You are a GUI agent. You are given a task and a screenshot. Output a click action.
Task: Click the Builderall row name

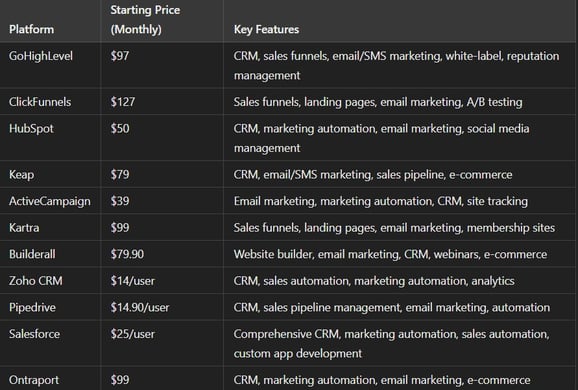[32, 254]
